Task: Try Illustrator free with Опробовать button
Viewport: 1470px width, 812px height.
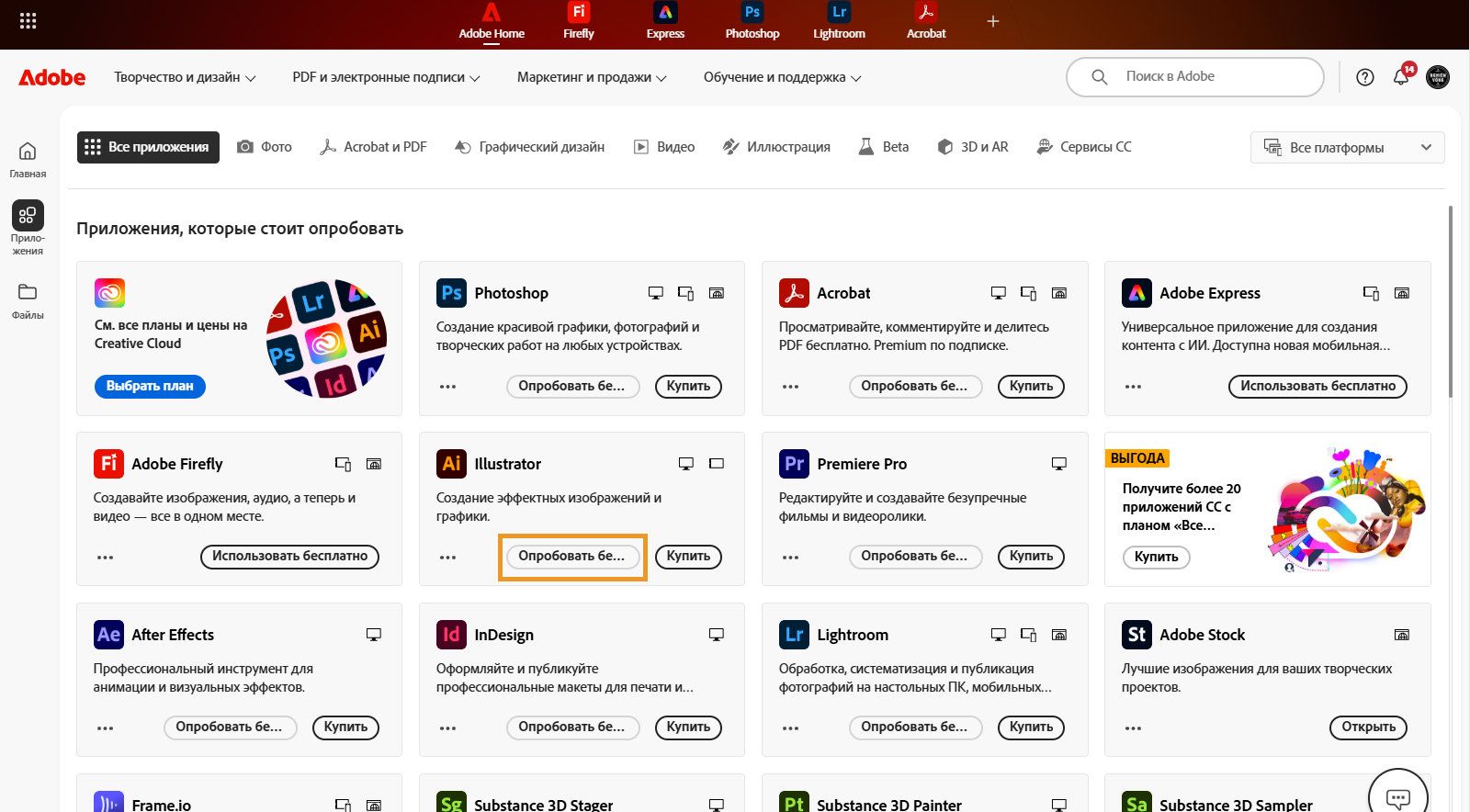Action: [571, 557]
